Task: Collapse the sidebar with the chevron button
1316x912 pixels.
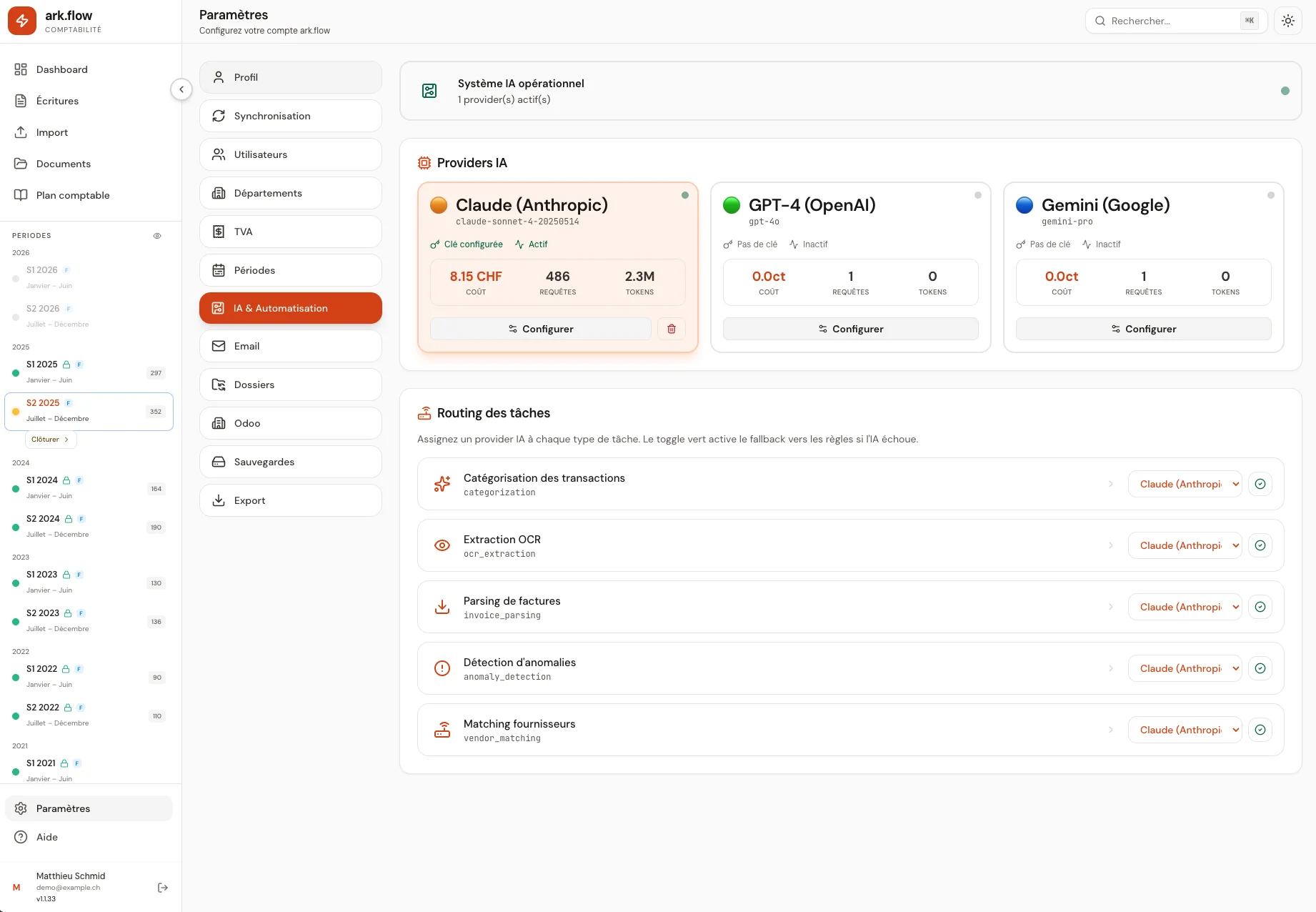Action: click(x=181, y=89)
